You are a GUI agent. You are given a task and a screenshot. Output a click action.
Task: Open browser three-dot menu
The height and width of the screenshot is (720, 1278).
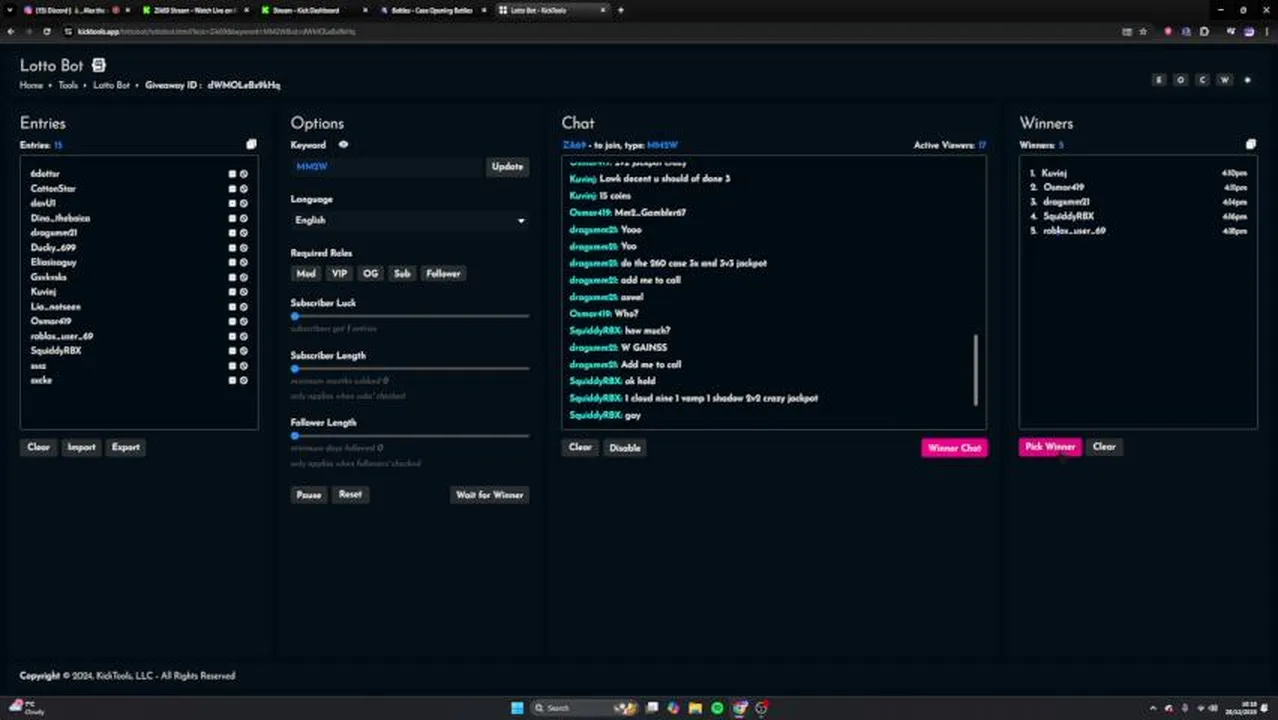point(1267,31)
